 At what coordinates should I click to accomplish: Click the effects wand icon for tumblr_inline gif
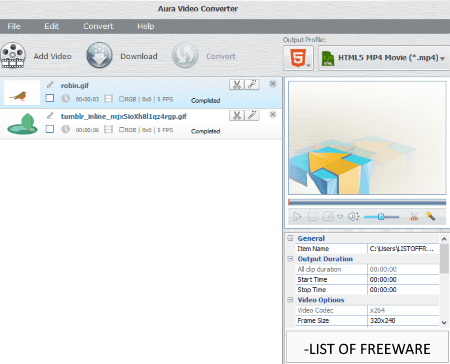(252, 115)
